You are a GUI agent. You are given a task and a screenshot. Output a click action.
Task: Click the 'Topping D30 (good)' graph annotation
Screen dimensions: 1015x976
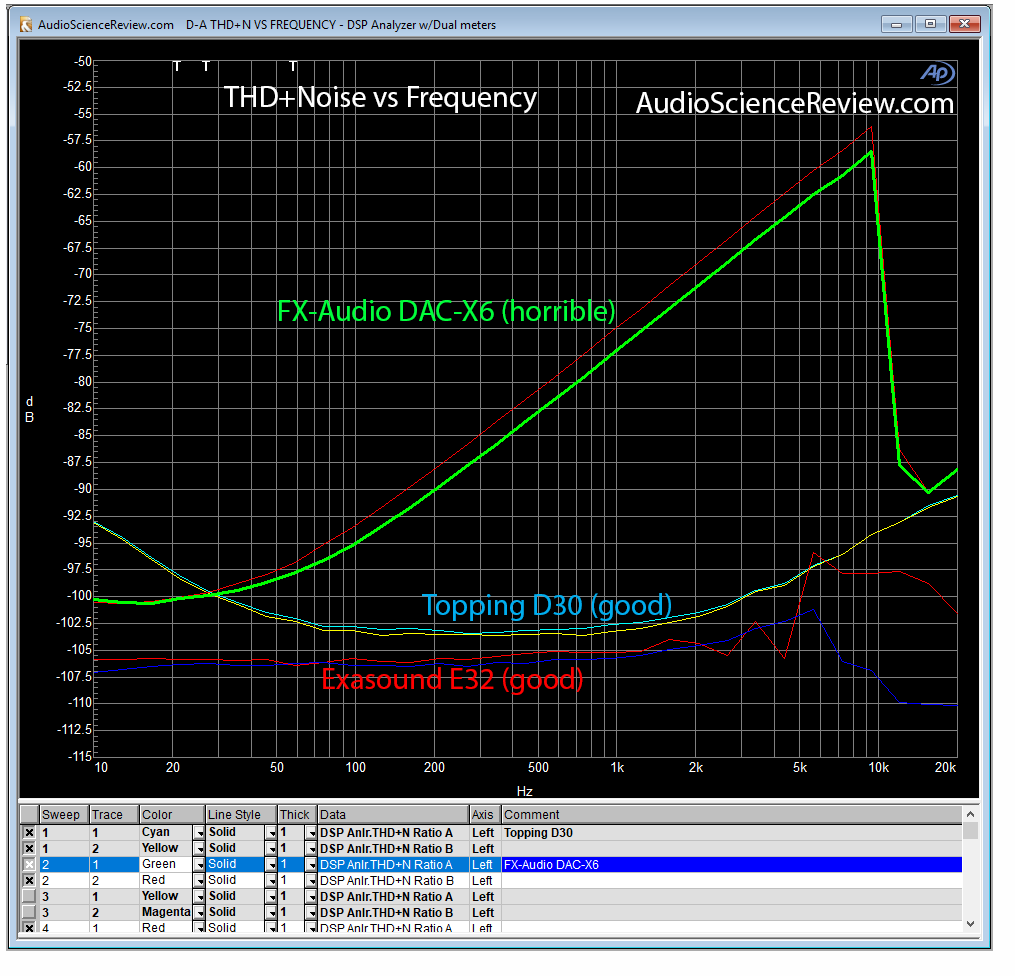tap(547, 606)
